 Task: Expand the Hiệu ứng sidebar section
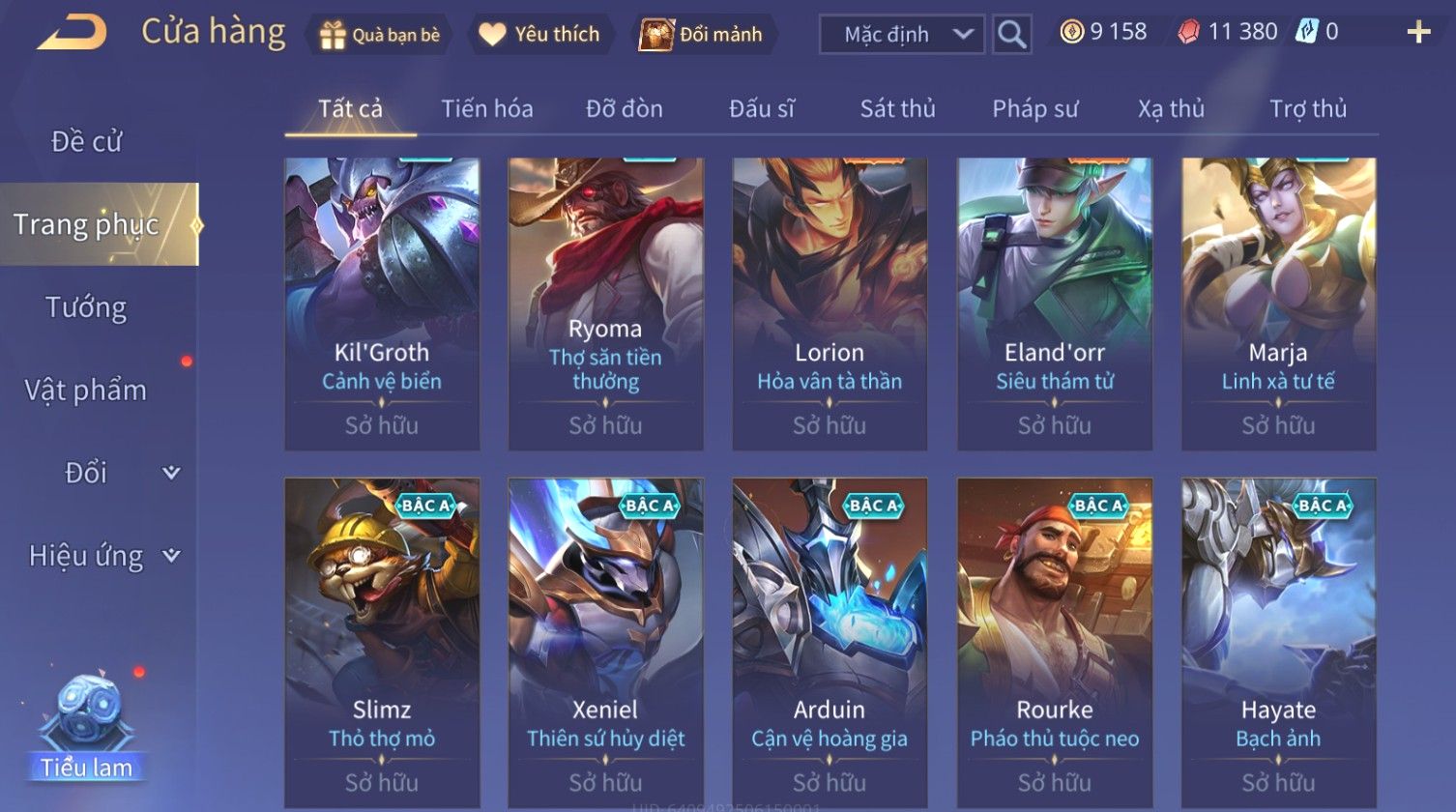tap(171, 556)
